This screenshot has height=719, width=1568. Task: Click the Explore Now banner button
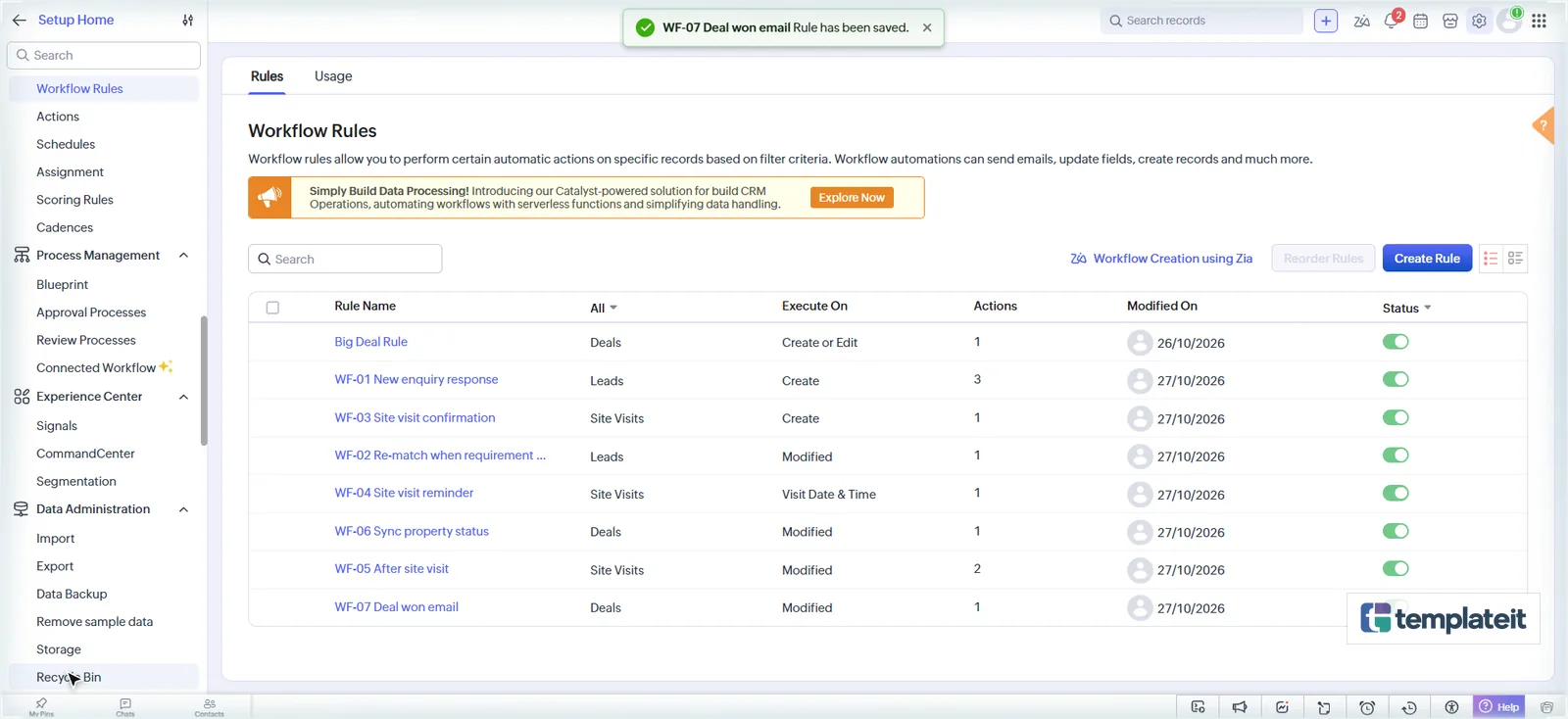click(852, 198)
